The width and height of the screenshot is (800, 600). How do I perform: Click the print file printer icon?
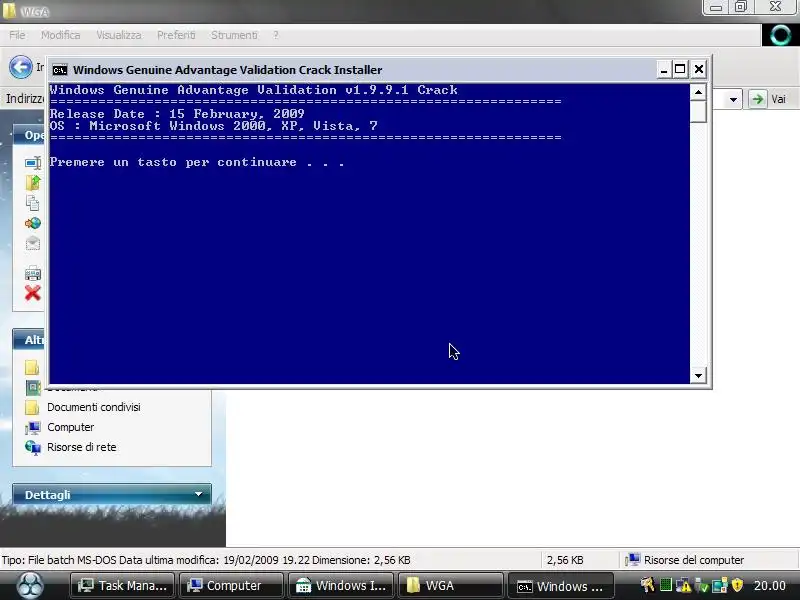[33, 273]
